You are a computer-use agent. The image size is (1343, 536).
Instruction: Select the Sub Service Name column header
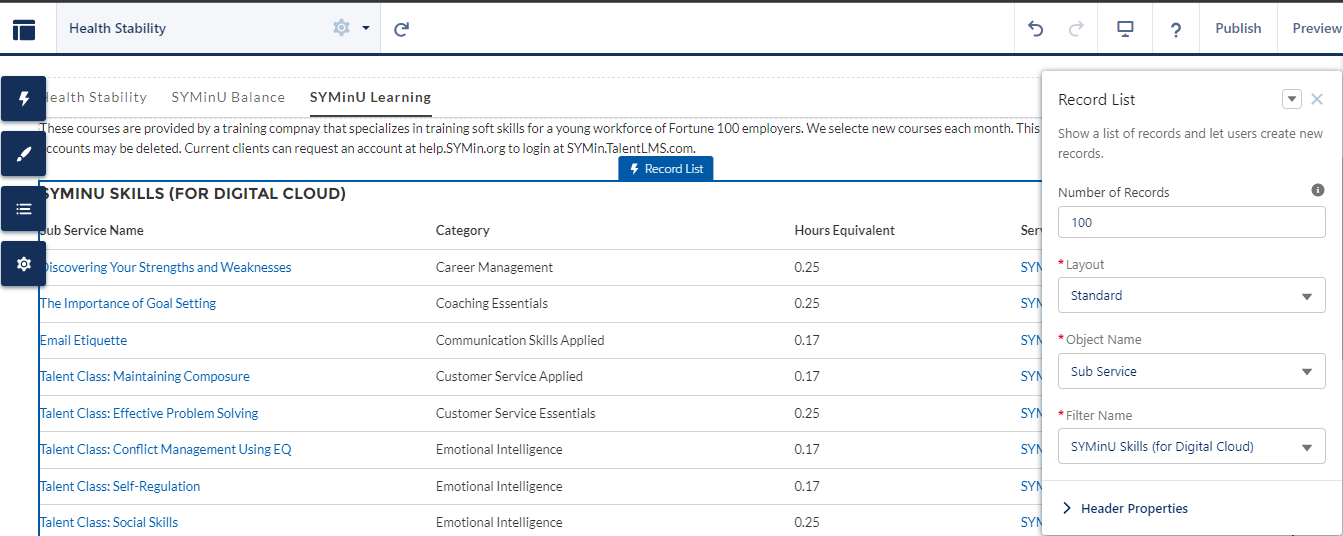point(92,230)
